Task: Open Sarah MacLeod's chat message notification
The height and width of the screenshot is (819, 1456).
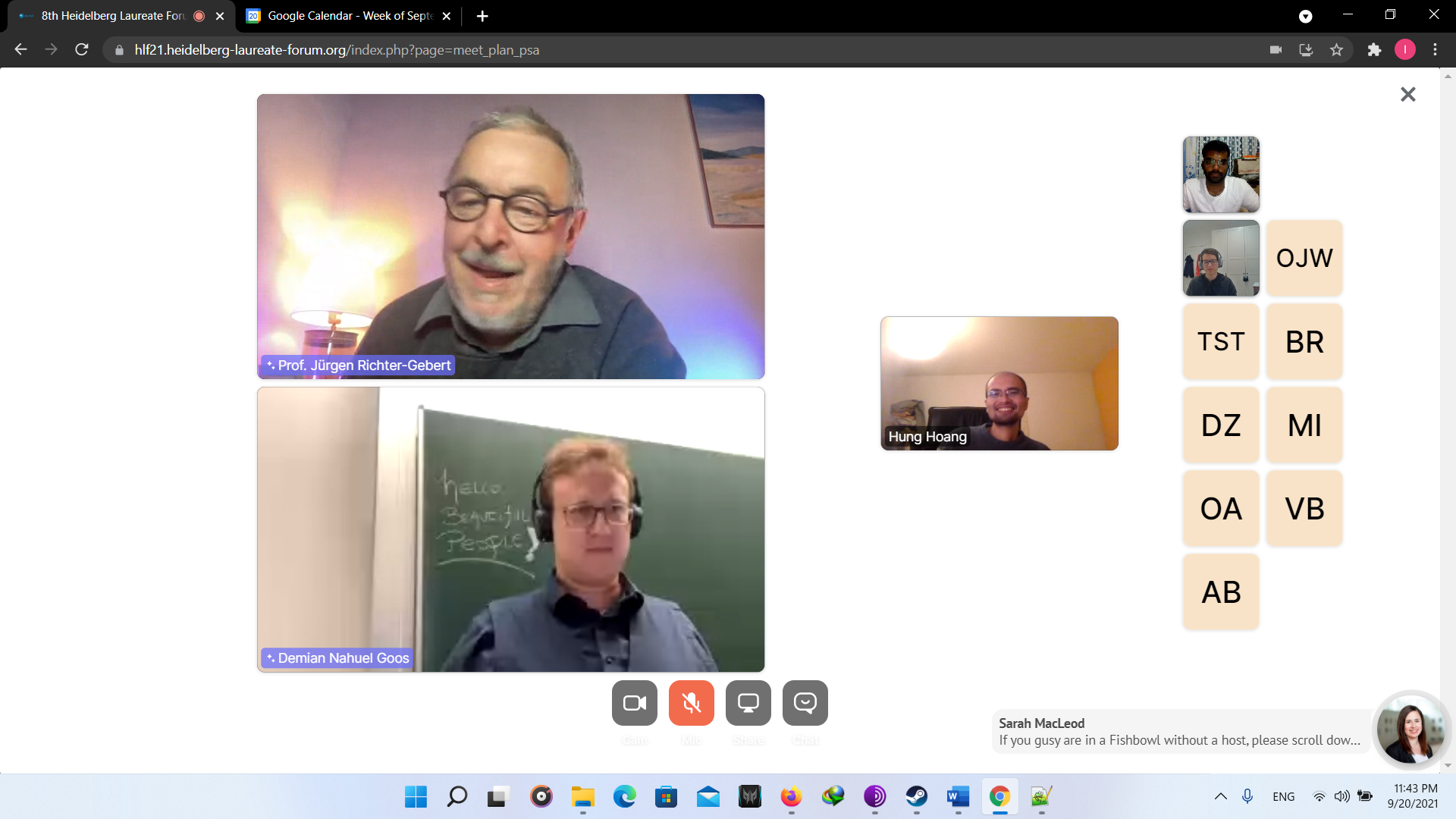Action: point(1179,732)
